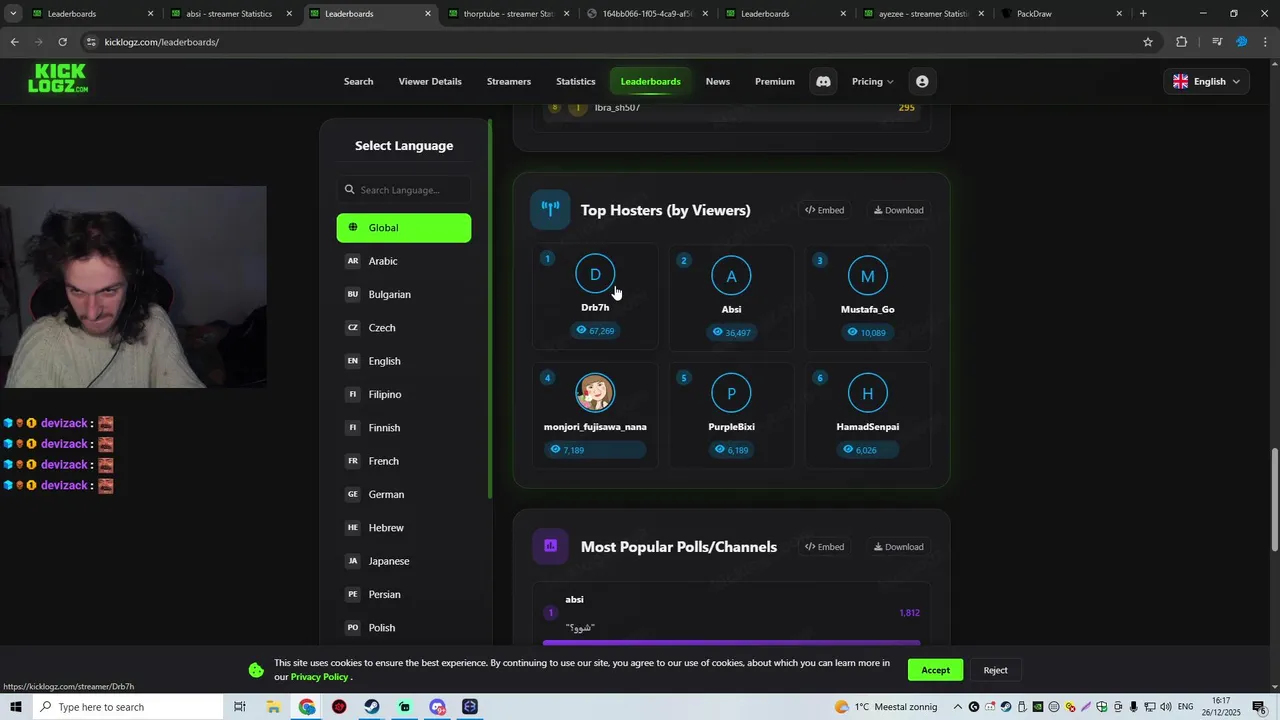Choose Persian language option
Screen dimensions: 1280x720
tap(404, 594)
